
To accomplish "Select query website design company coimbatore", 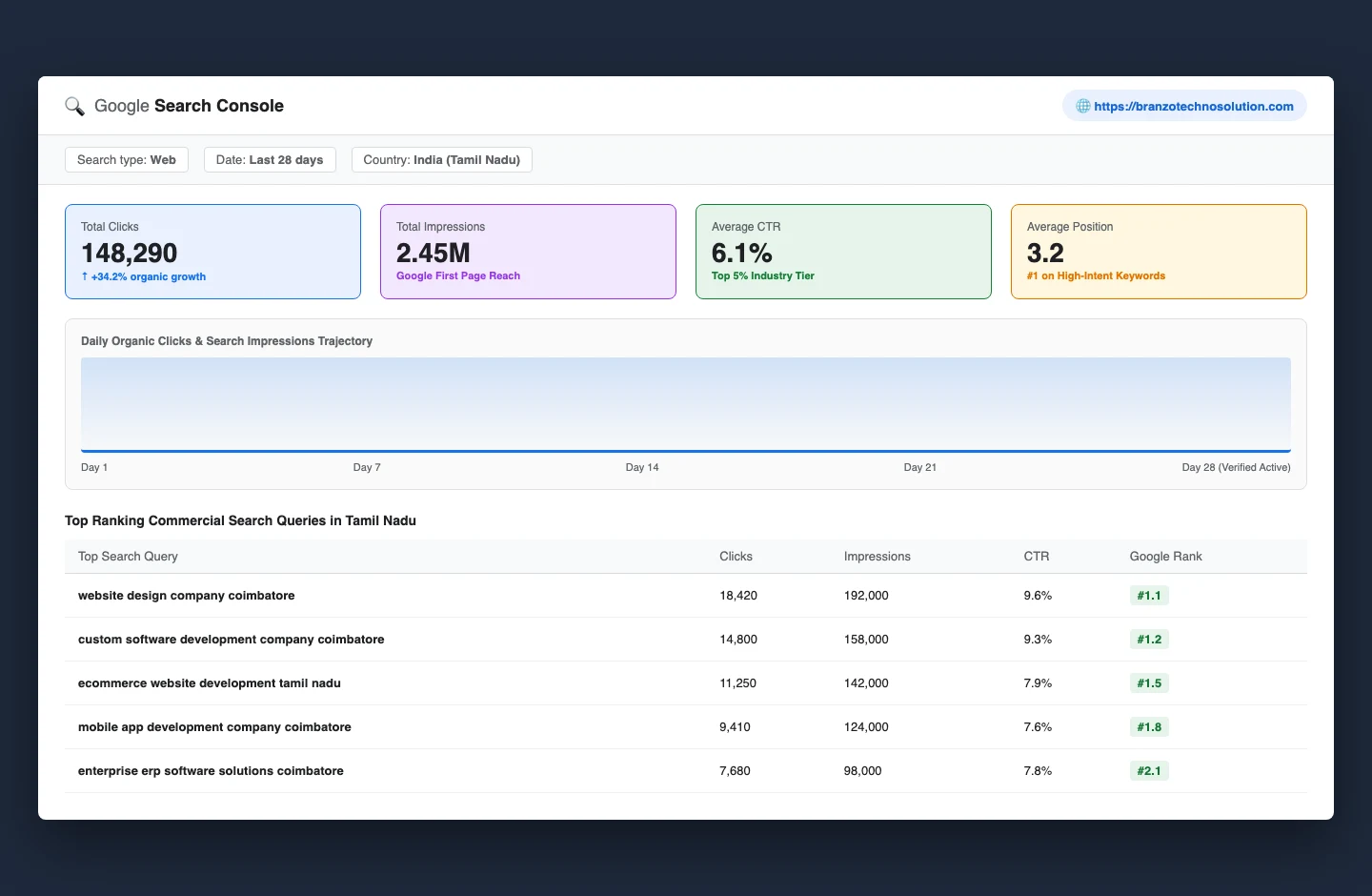I will click(187, 596).
